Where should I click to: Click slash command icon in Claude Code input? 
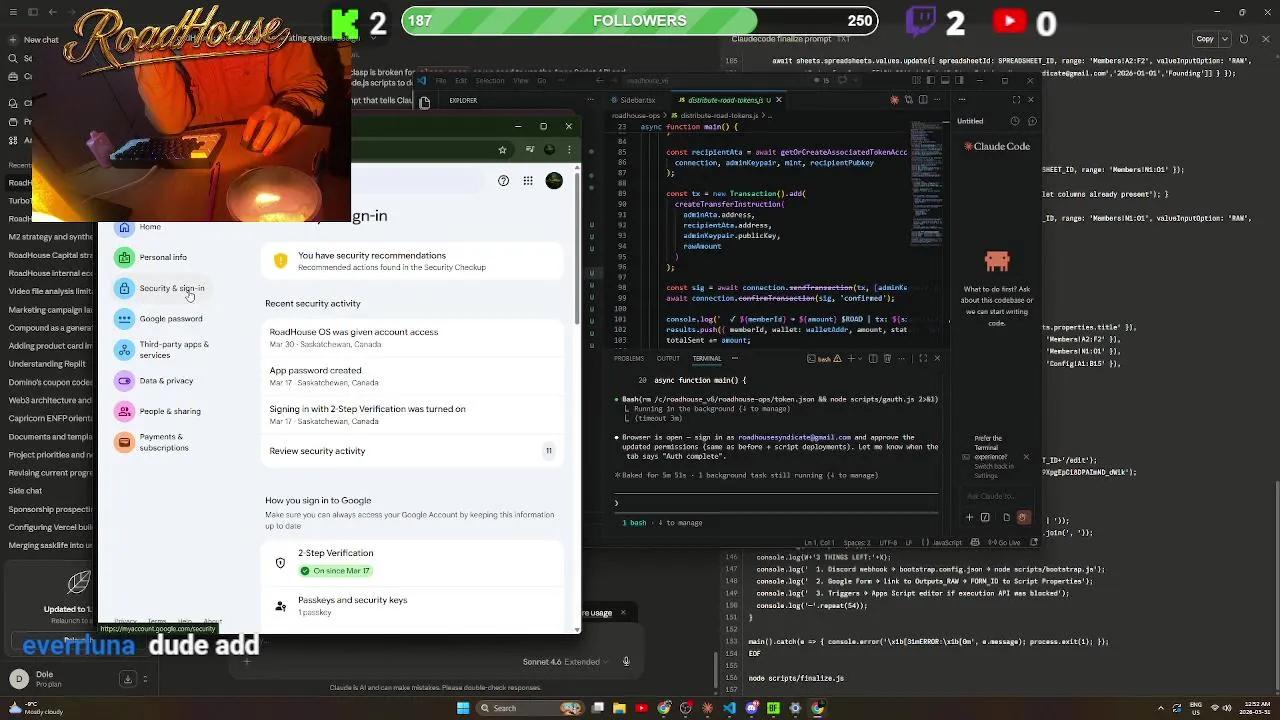[985, 518]
